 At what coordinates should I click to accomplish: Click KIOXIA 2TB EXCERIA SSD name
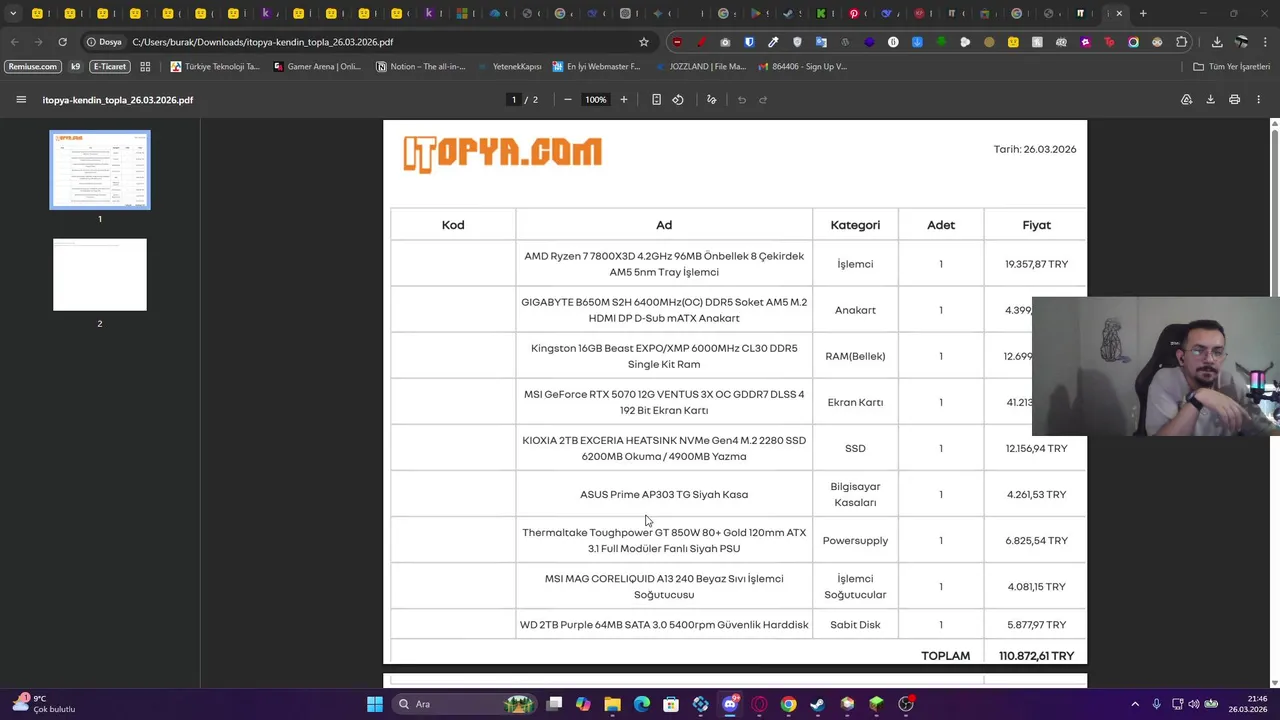664,448
